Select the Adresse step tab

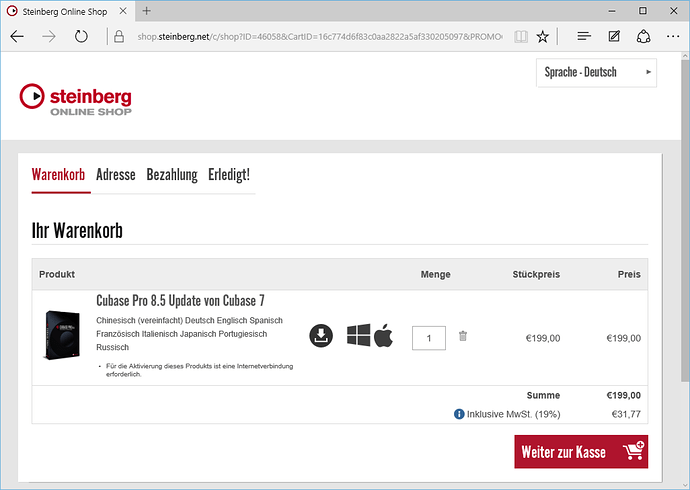coord(116,175)
